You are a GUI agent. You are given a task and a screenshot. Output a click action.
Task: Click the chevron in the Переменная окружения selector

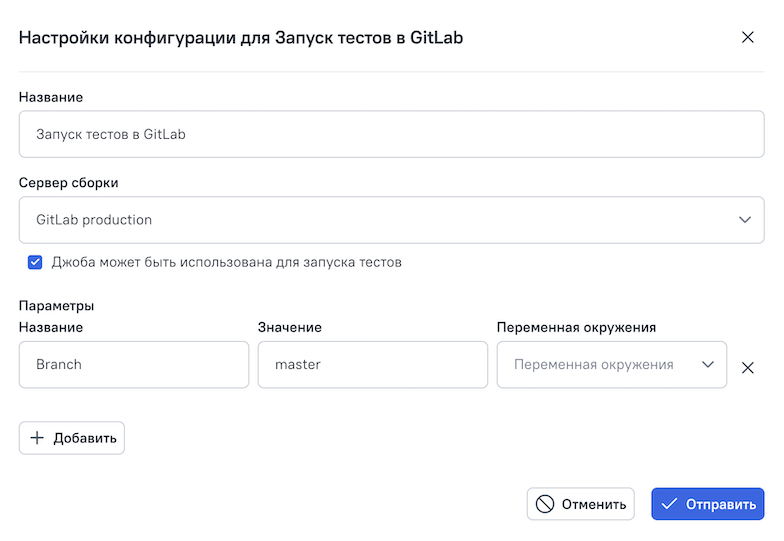point(708,365)
